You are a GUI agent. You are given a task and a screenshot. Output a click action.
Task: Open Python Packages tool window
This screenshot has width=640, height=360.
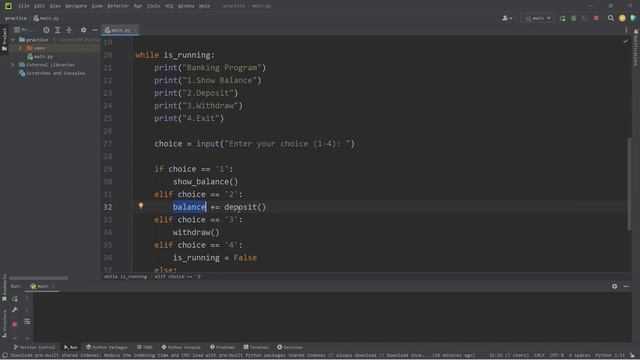(x=107, y=347)
